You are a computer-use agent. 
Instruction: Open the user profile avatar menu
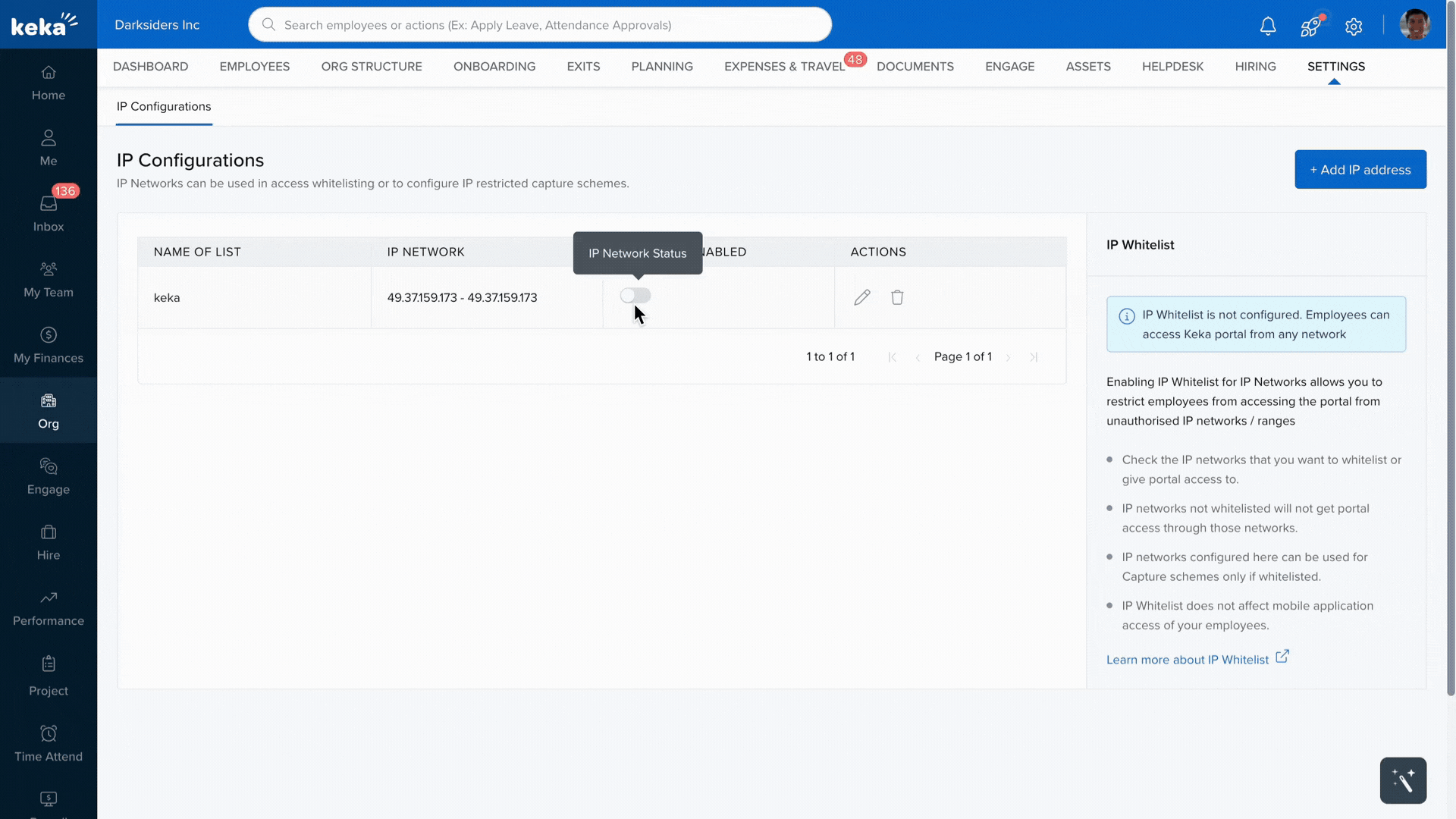pos(1414,25)
